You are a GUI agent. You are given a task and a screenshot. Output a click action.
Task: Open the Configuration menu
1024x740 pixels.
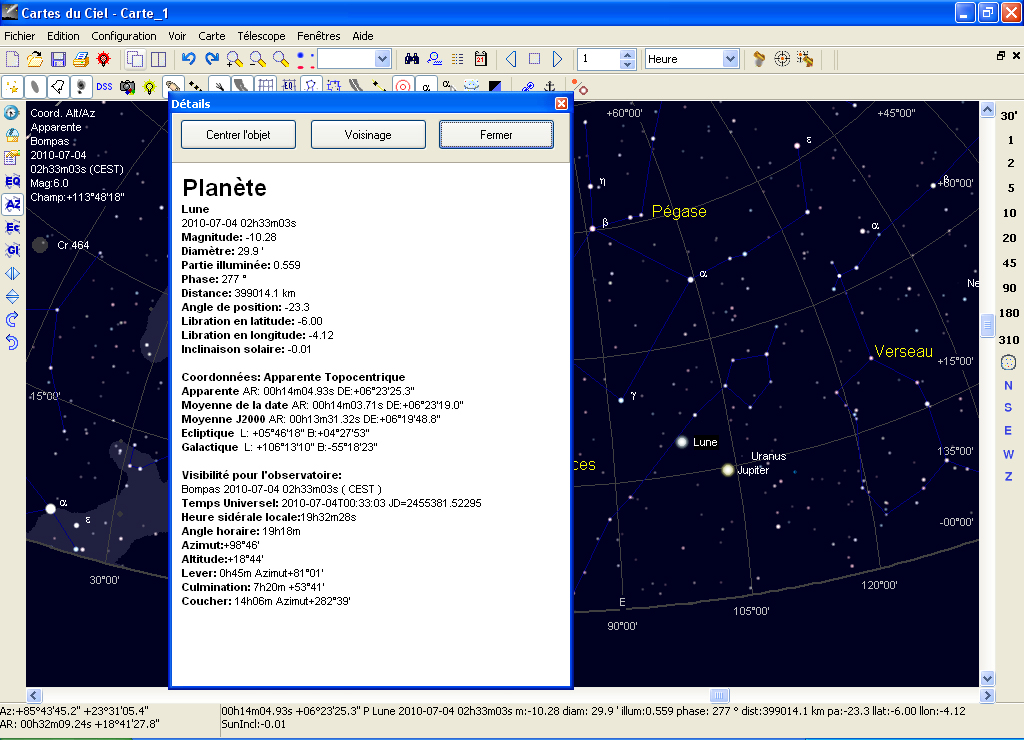124,36
